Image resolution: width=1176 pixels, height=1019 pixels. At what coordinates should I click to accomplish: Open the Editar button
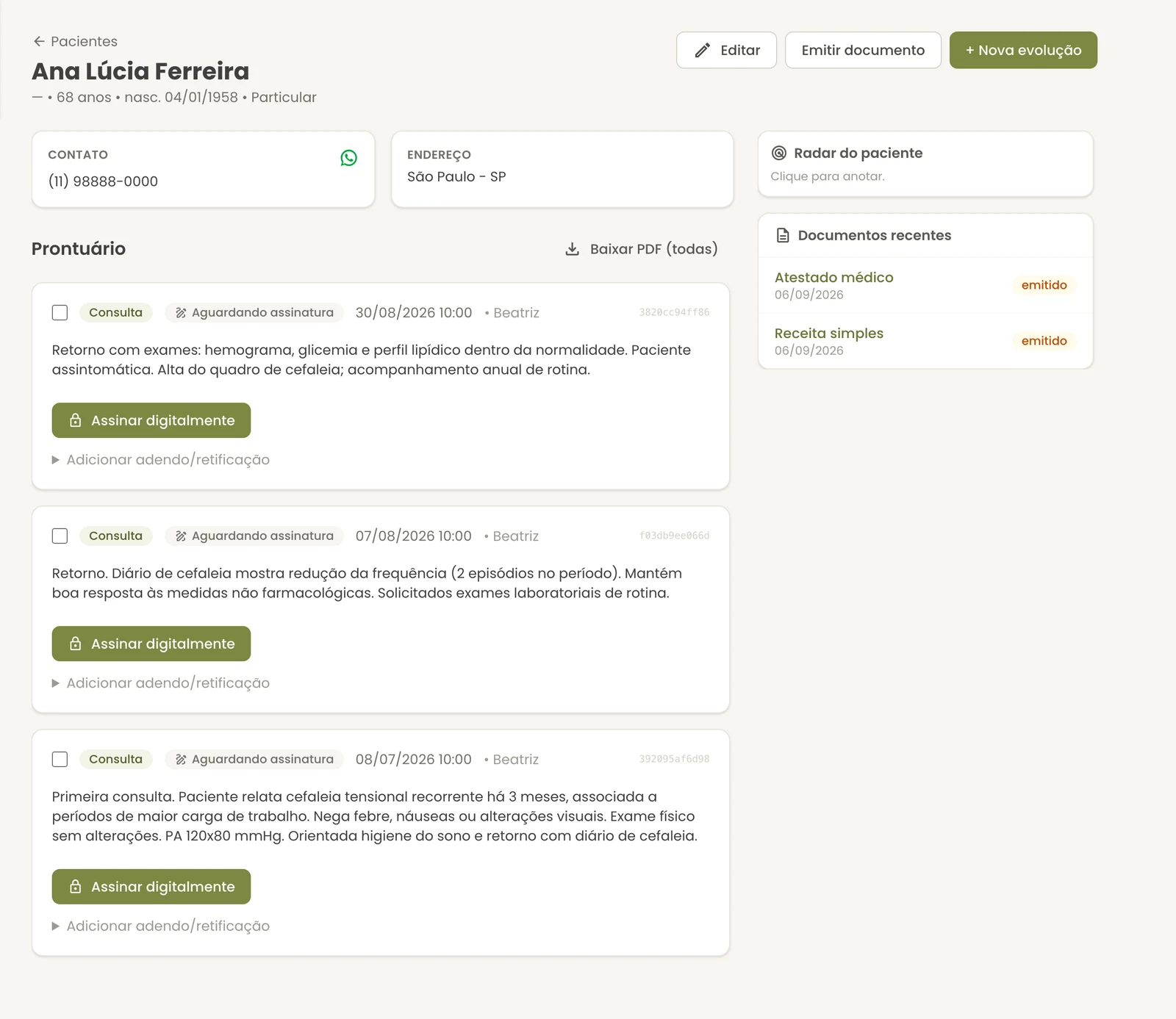tap(726, 50)
